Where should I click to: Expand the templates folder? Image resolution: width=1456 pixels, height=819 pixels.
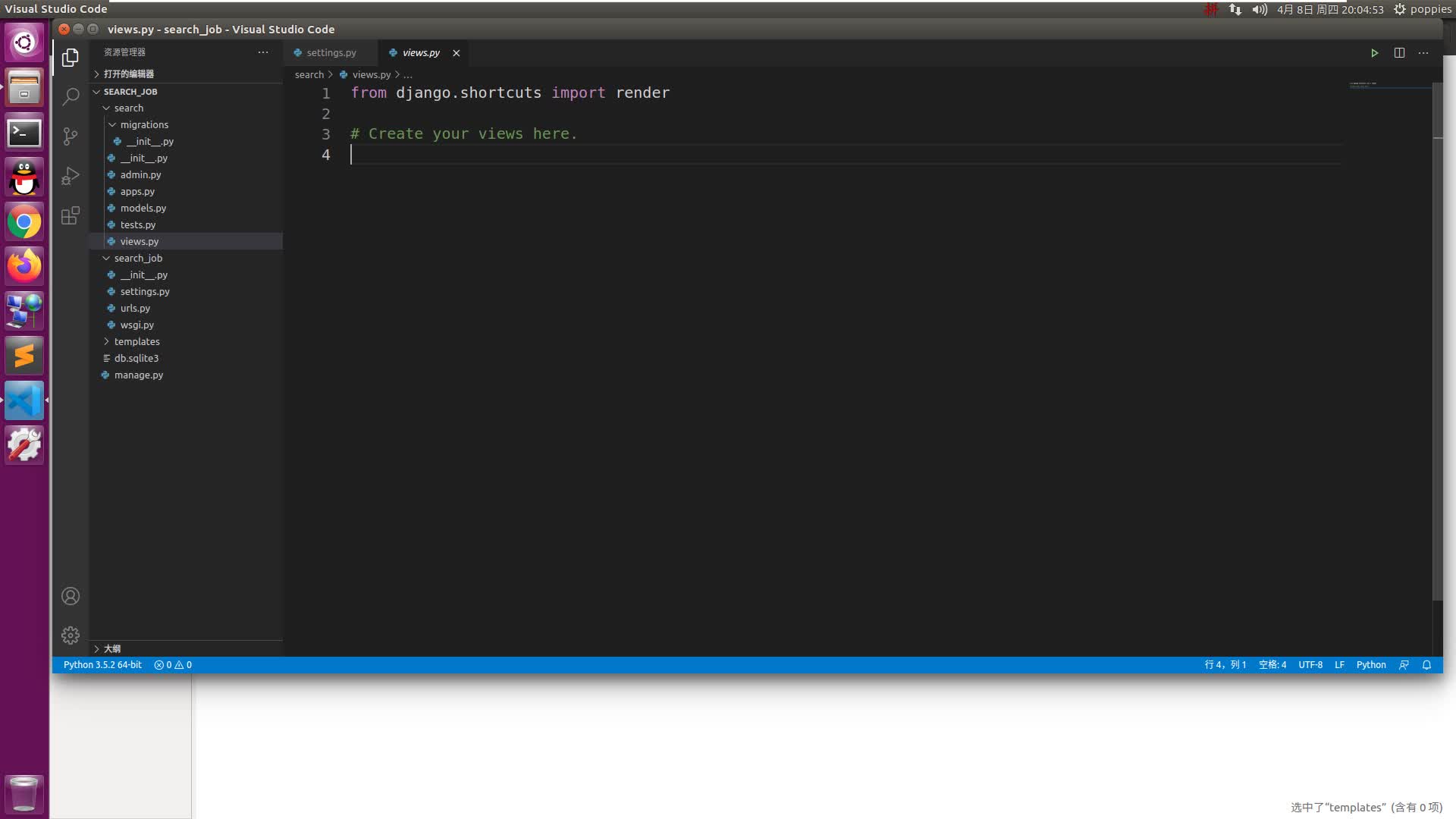pyautogui.click(x=186, y=342)
